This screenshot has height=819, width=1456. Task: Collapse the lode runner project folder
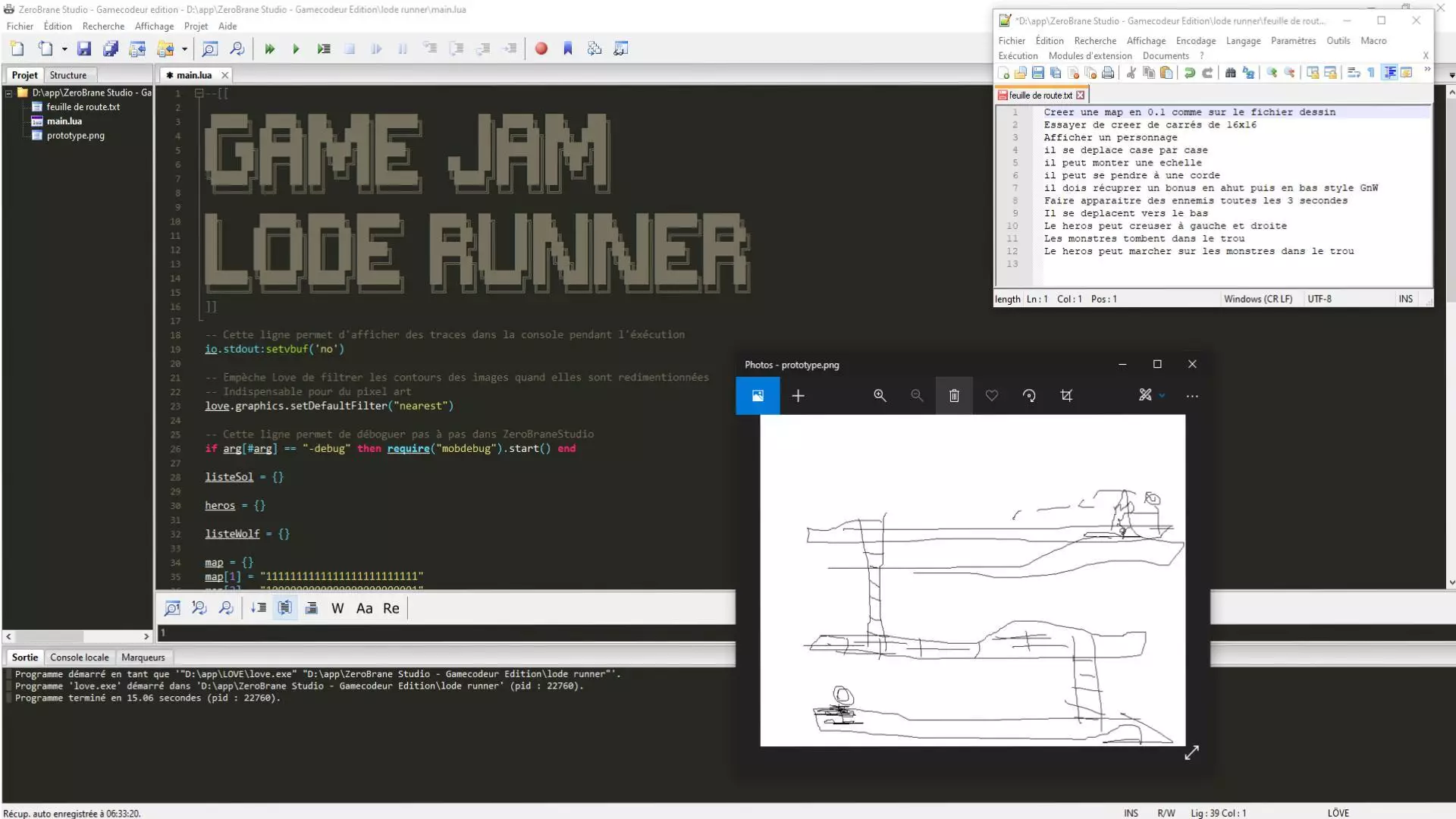(9, 93)
